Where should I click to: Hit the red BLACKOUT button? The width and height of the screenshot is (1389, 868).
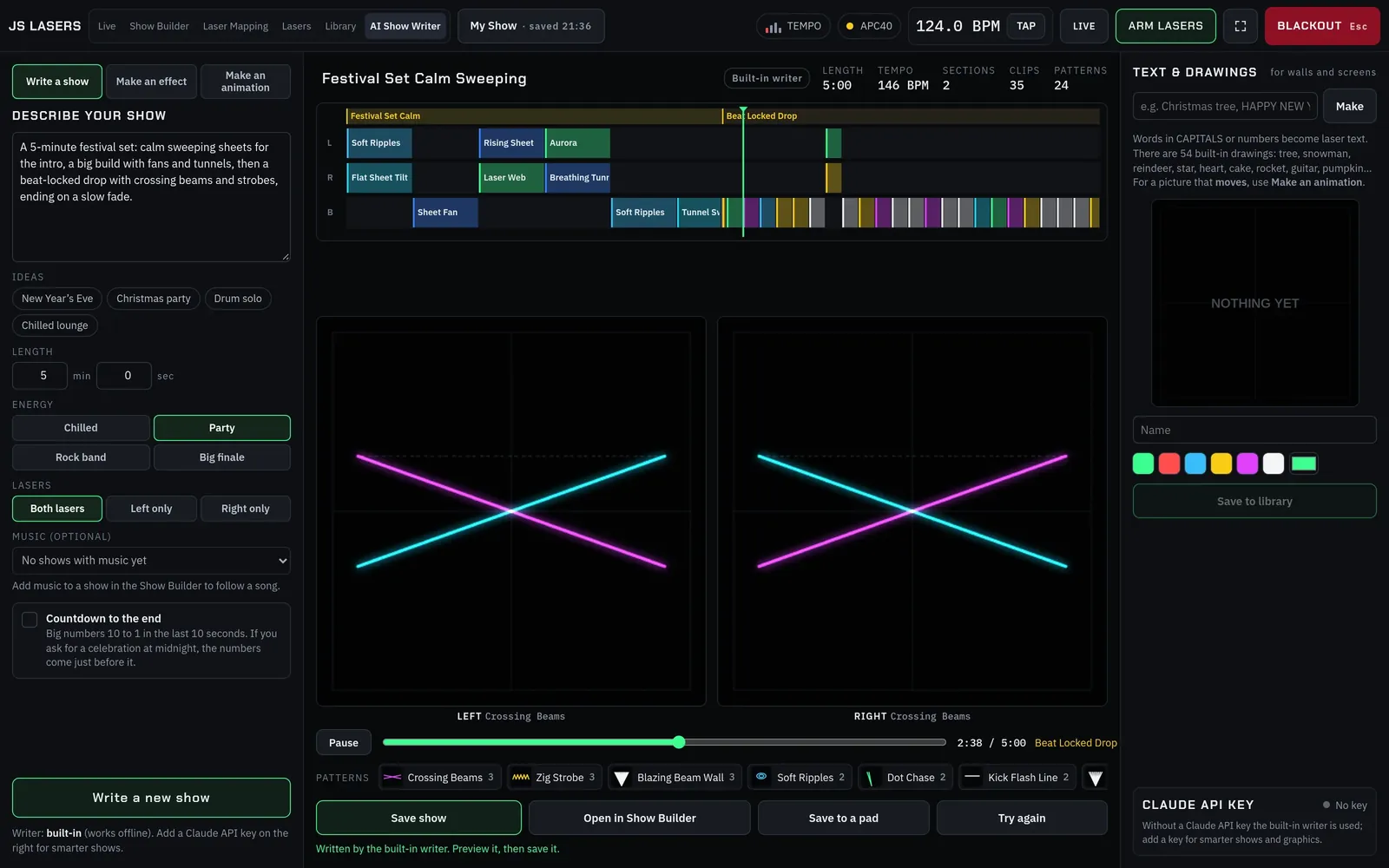pyautogui.click(x=1322, y=26)
